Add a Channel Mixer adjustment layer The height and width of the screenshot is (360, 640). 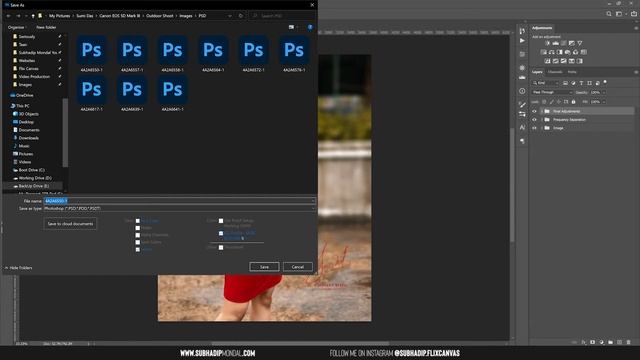pos(576,52)
